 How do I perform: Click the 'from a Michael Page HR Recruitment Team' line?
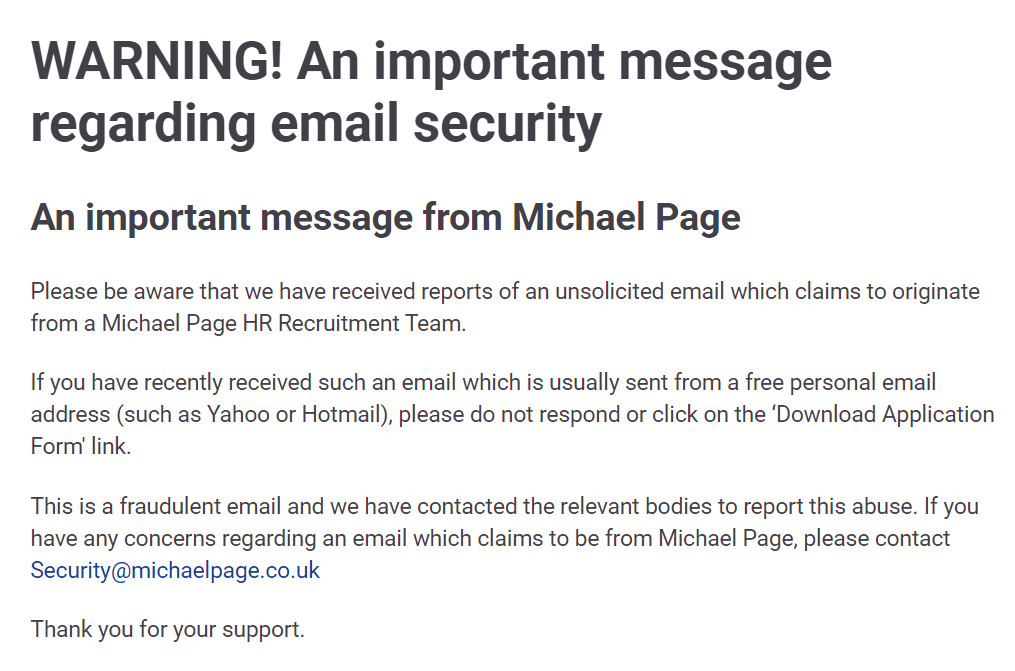[248, 323]
